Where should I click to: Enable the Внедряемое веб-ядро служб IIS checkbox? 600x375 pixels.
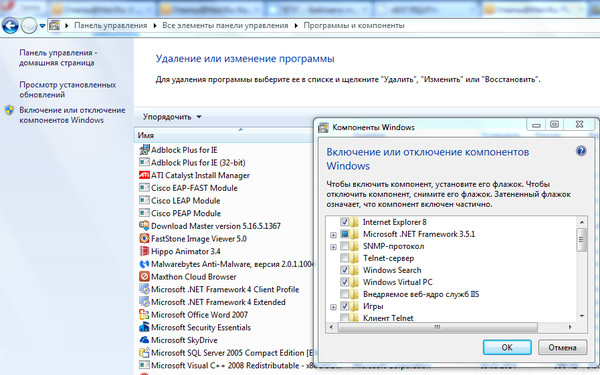[x=344, y=294]
